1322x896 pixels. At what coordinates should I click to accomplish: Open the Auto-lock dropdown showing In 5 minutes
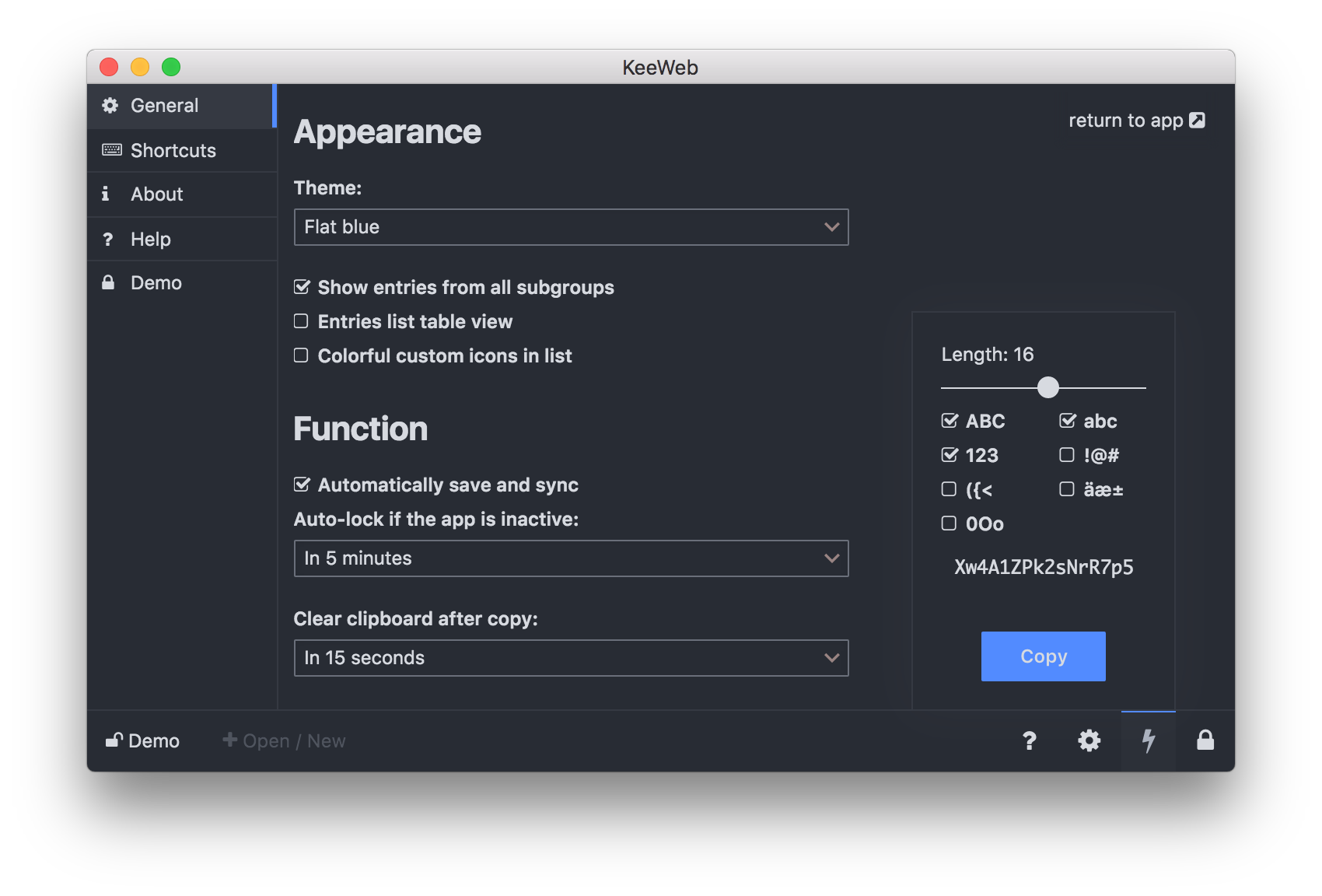(x=571, y=558)
